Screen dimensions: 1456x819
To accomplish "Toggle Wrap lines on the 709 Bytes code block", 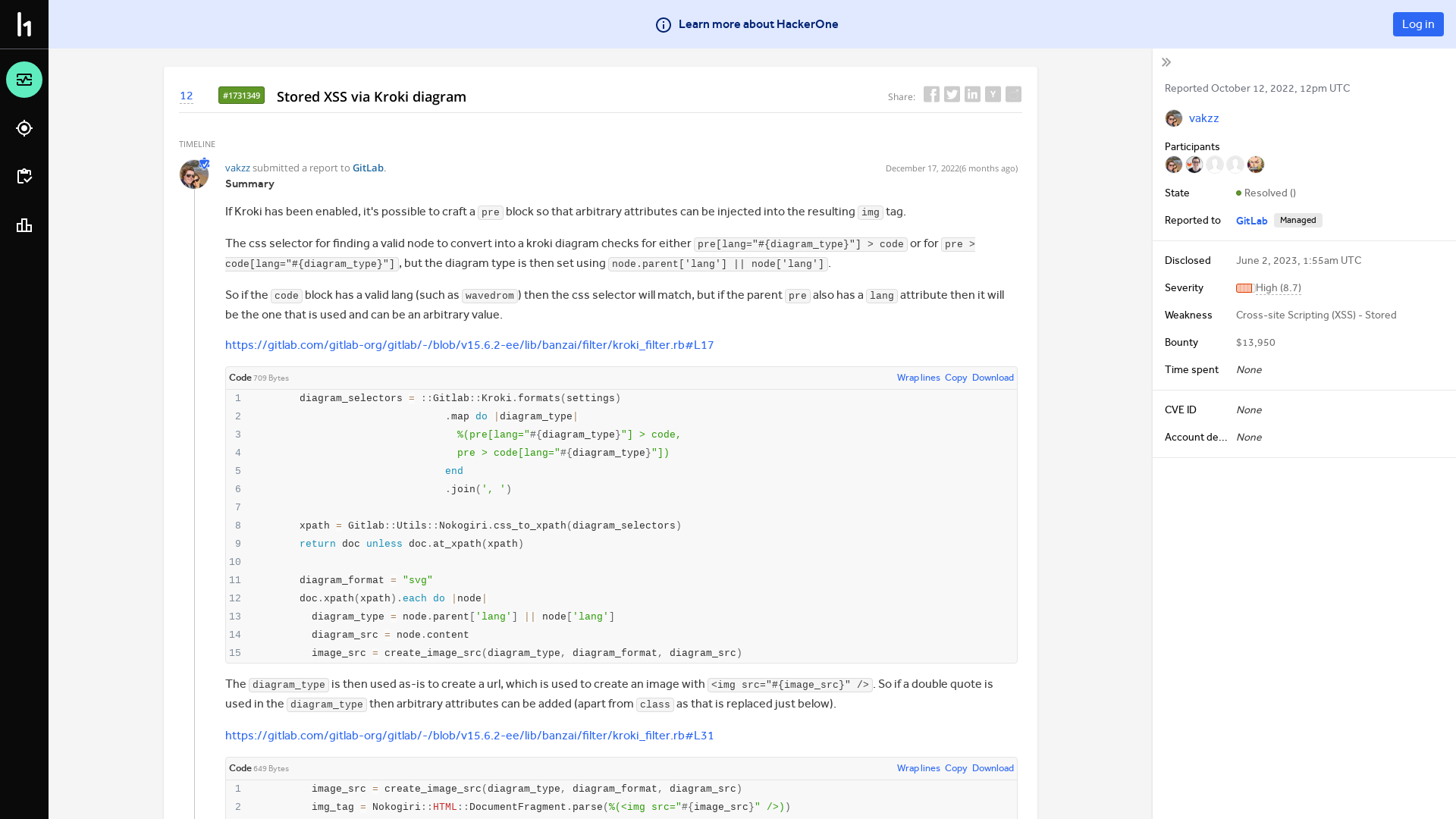I will [918, 378].
